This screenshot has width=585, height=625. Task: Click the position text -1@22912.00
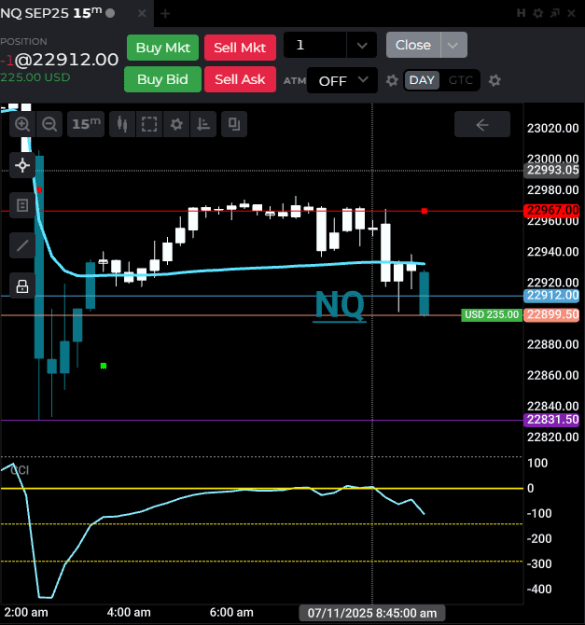(60, 60)
